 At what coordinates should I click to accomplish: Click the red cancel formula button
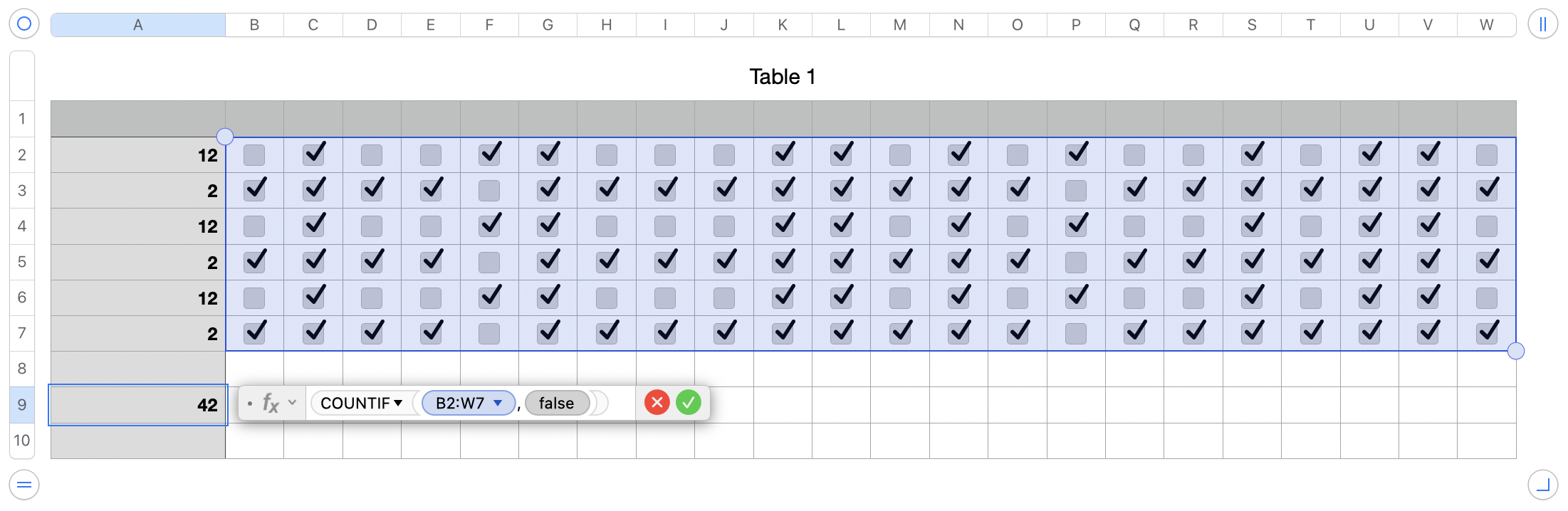[x=657, y=403]
